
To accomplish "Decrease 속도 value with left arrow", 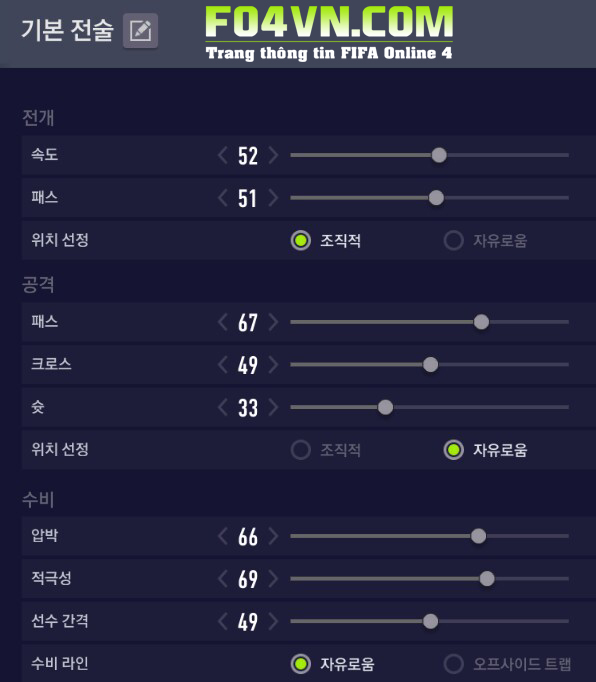I will point(223,155).
